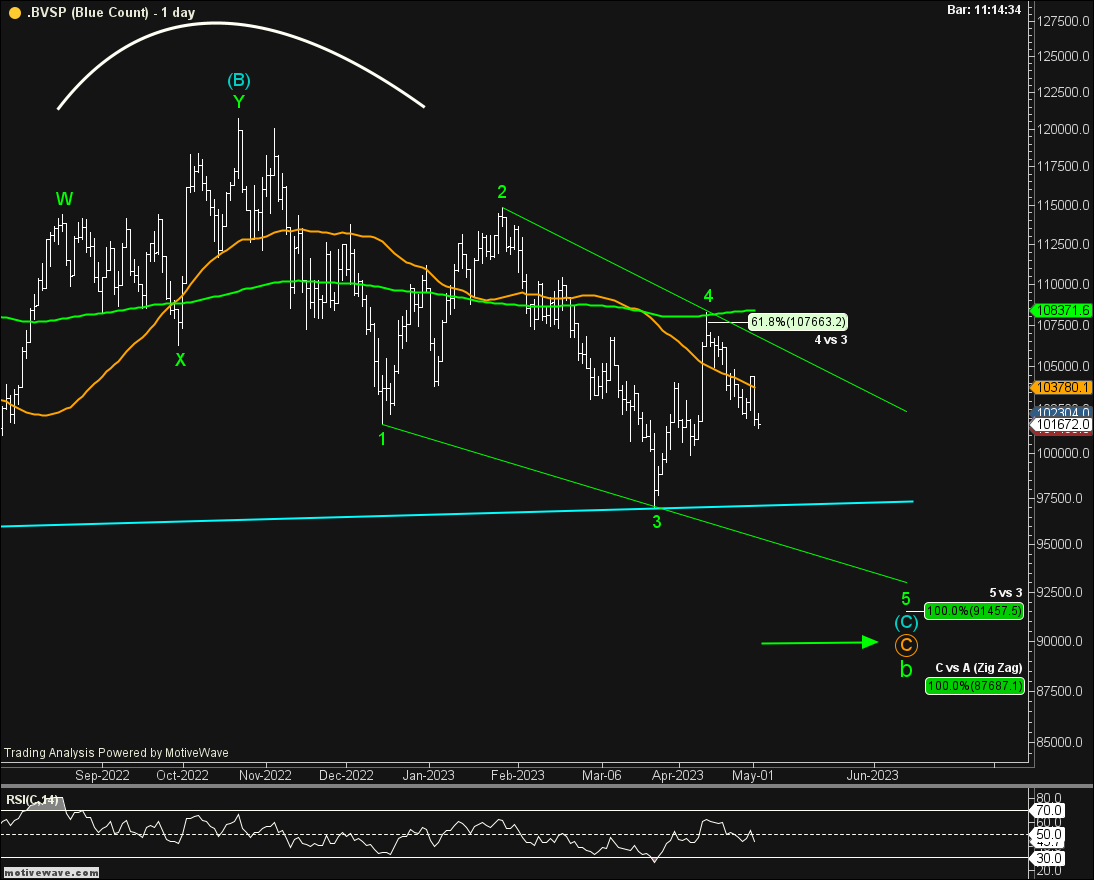This screenshot has width=1094, height=880.
Task: Click the RSI 50.0 midline level tag
Action: tap(1048, 834)
